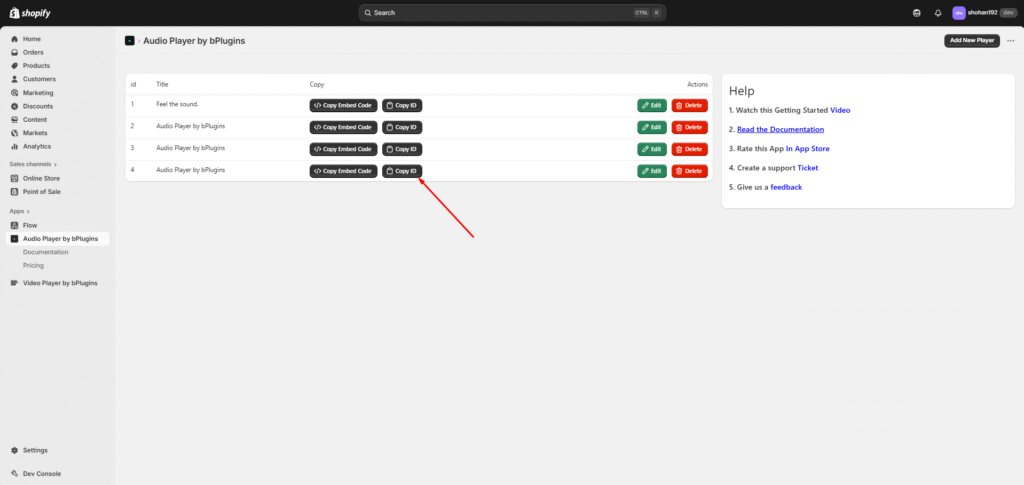
Task: Copy Embed Code for Feel the sound
Action: click(x=343, y=105)
